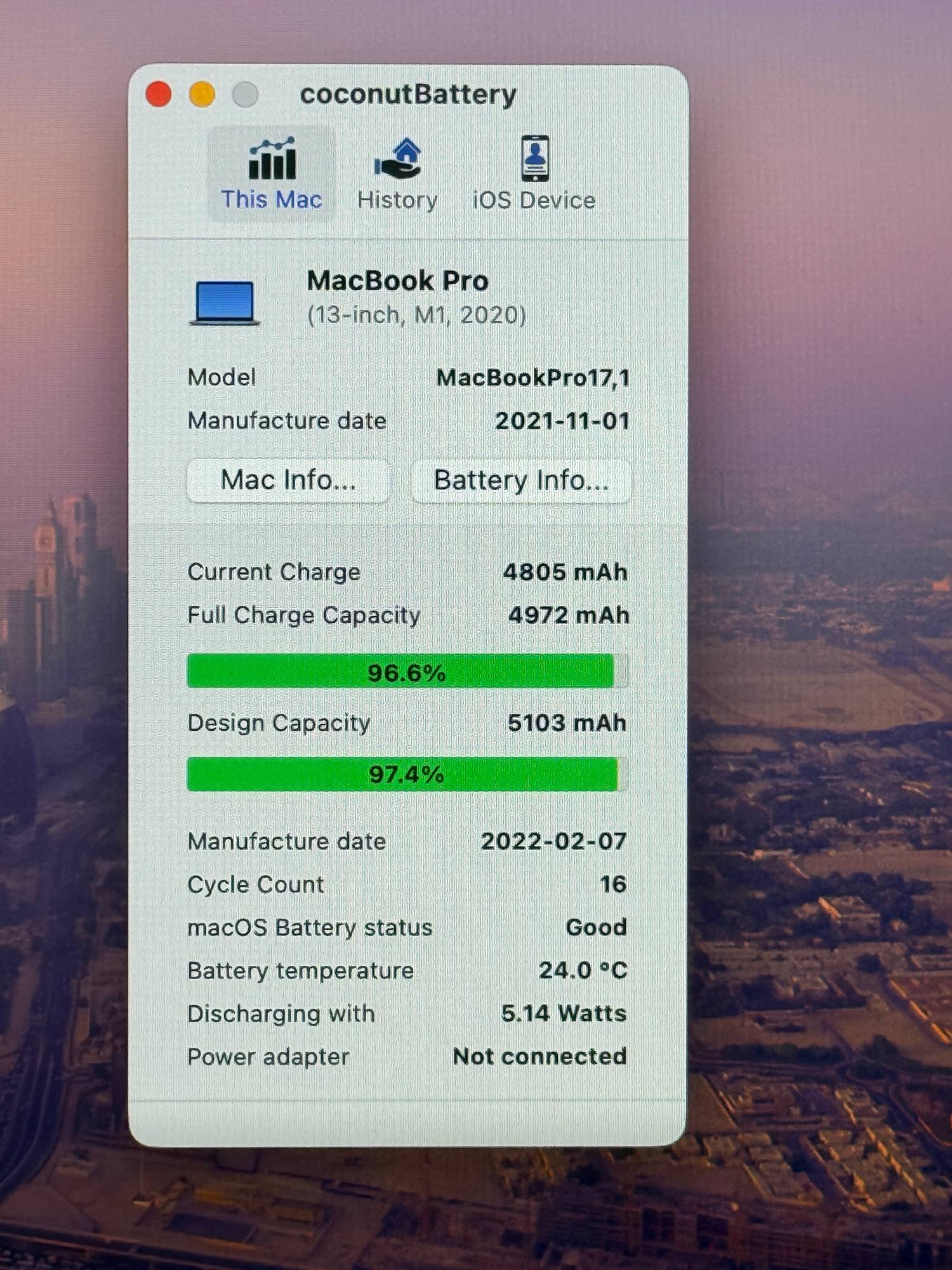Click the 97.4% design capacity bar
Image resolution: width=952 pixels, height=1270 pixels.
point(407,774)
